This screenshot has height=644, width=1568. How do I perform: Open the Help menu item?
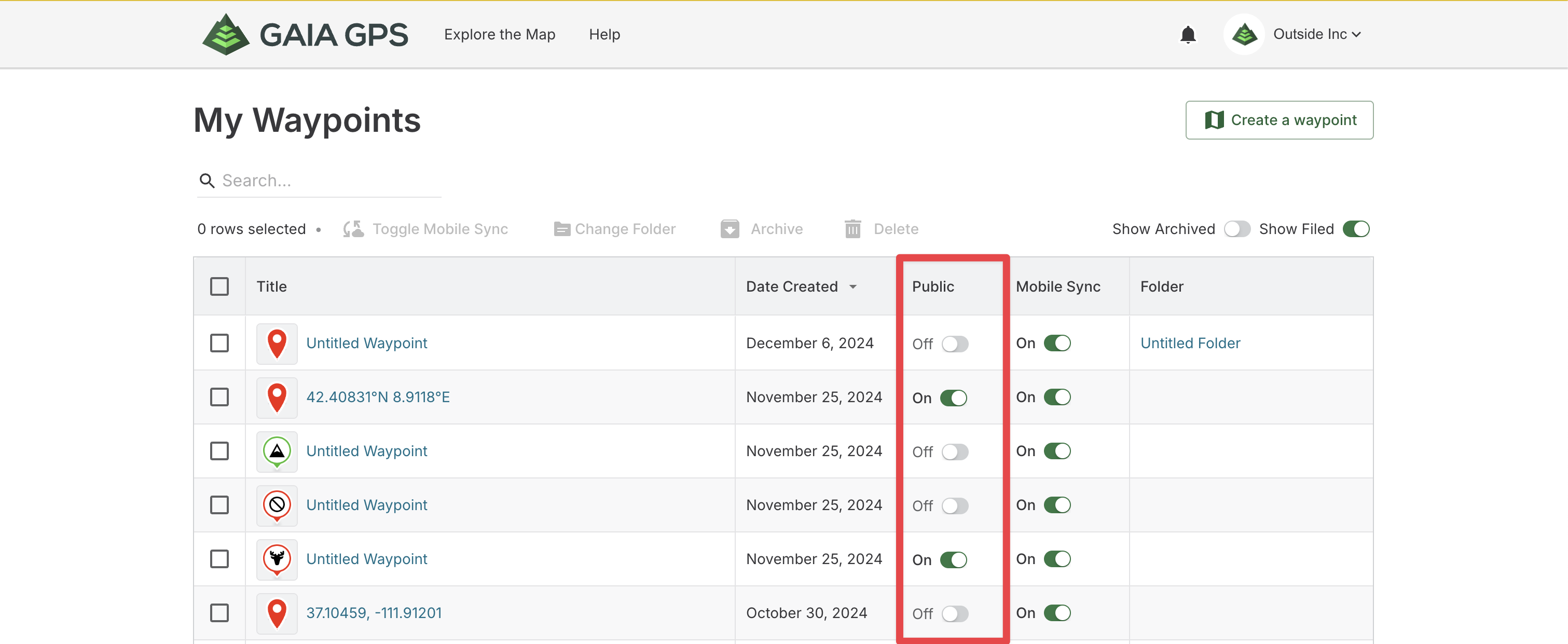(604, 35)
